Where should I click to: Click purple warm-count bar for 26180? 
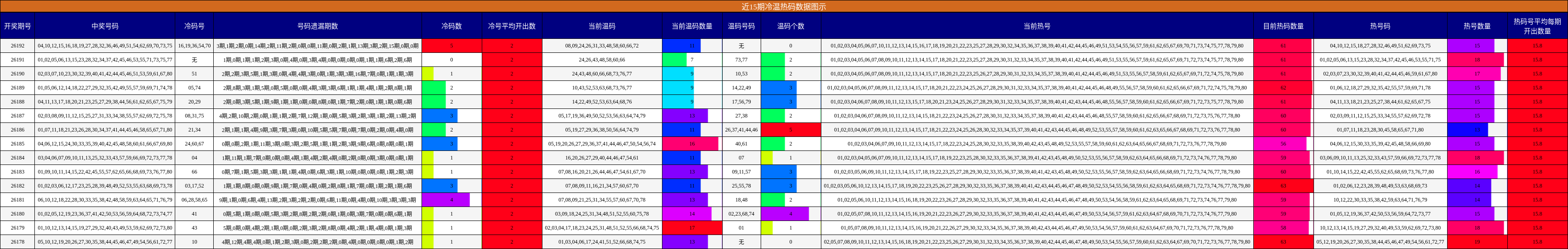coord(785,214)
